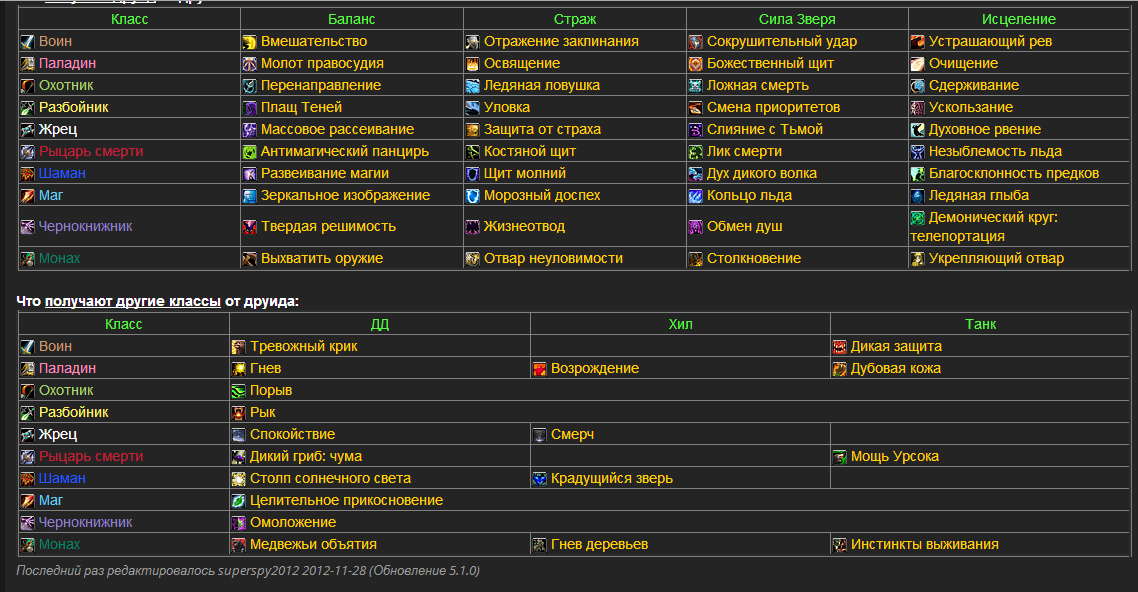This screenshot has width=1138, height=592.
Task: Click the Возрождение spell icon
Action: point(540,369)
